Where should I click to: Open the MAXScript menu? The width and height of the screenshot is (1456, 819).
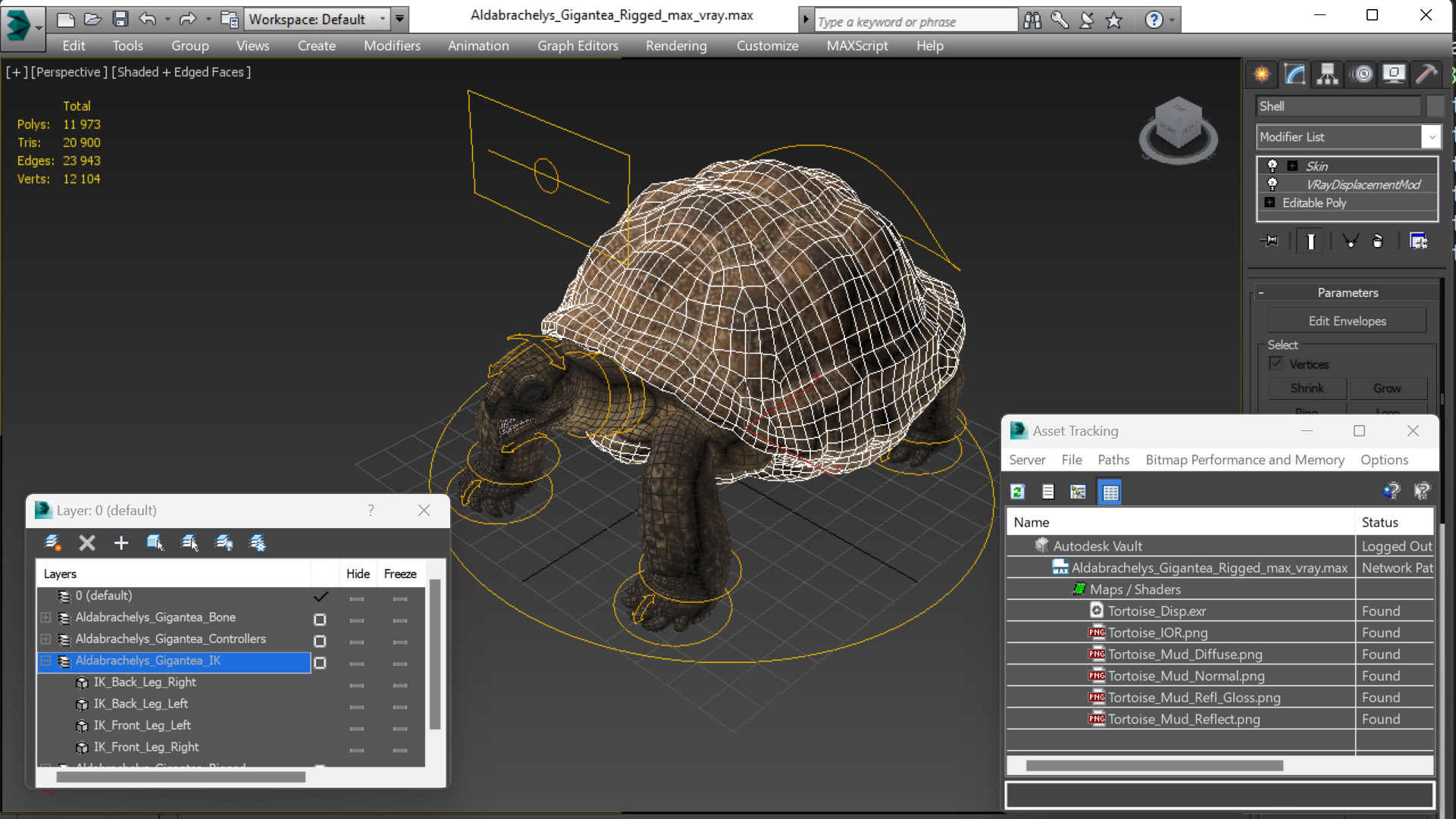(x=857, y=45)
